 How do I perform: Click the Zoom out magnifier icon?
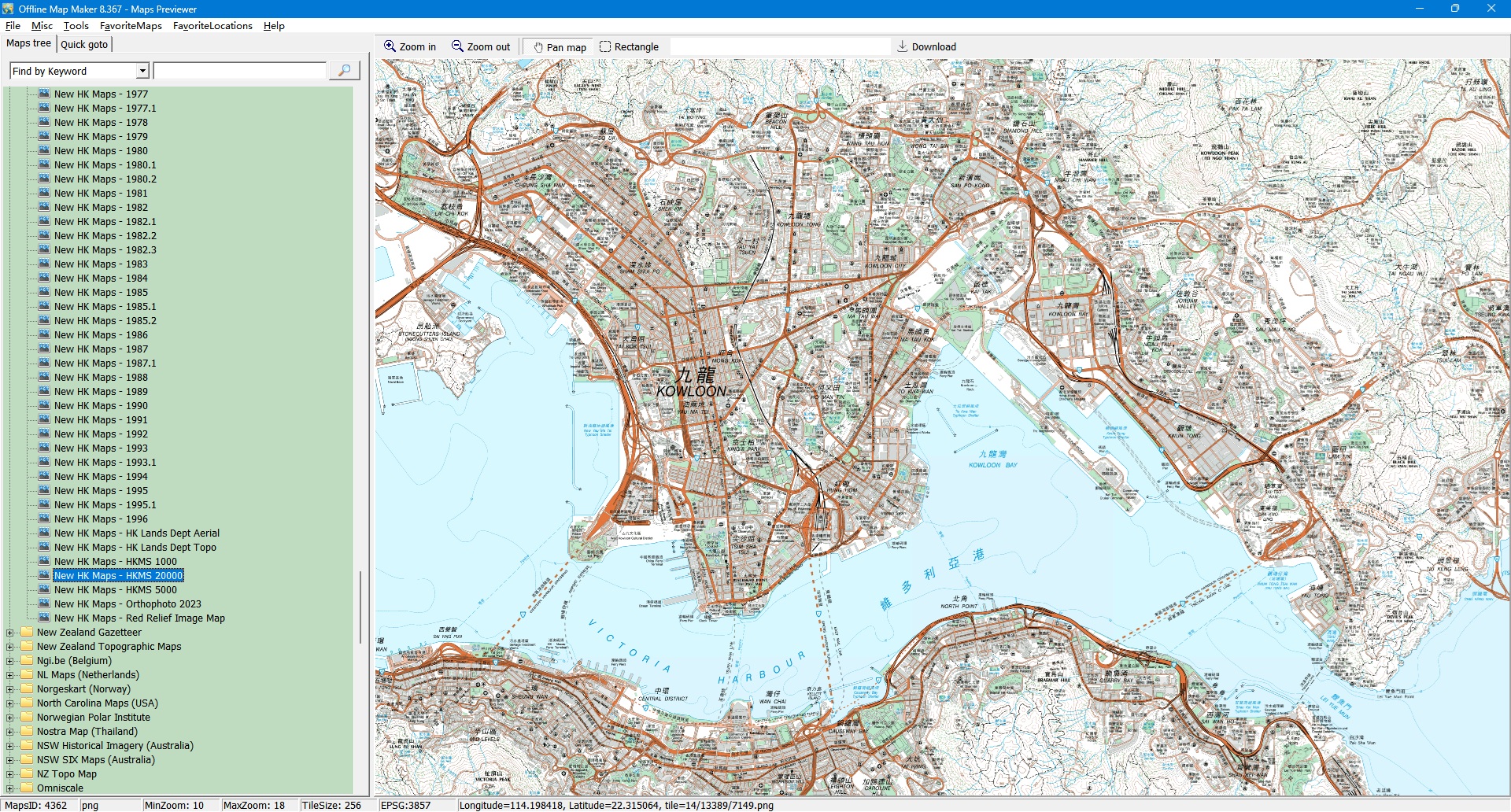coord(457,46)
